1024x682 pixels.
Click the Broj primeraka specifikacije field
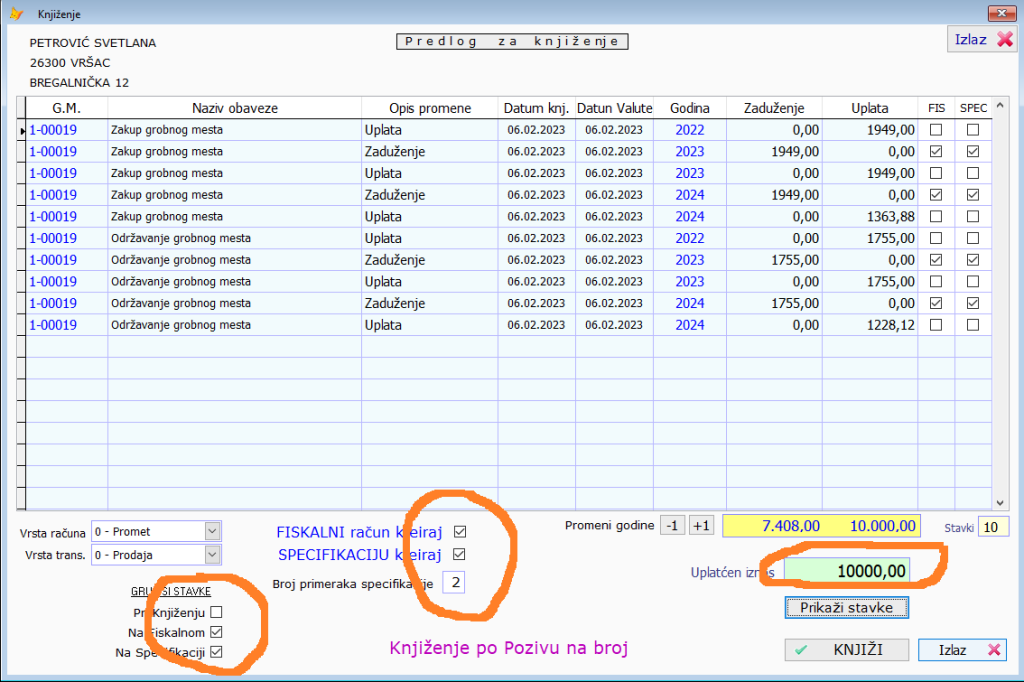(453, 583)
